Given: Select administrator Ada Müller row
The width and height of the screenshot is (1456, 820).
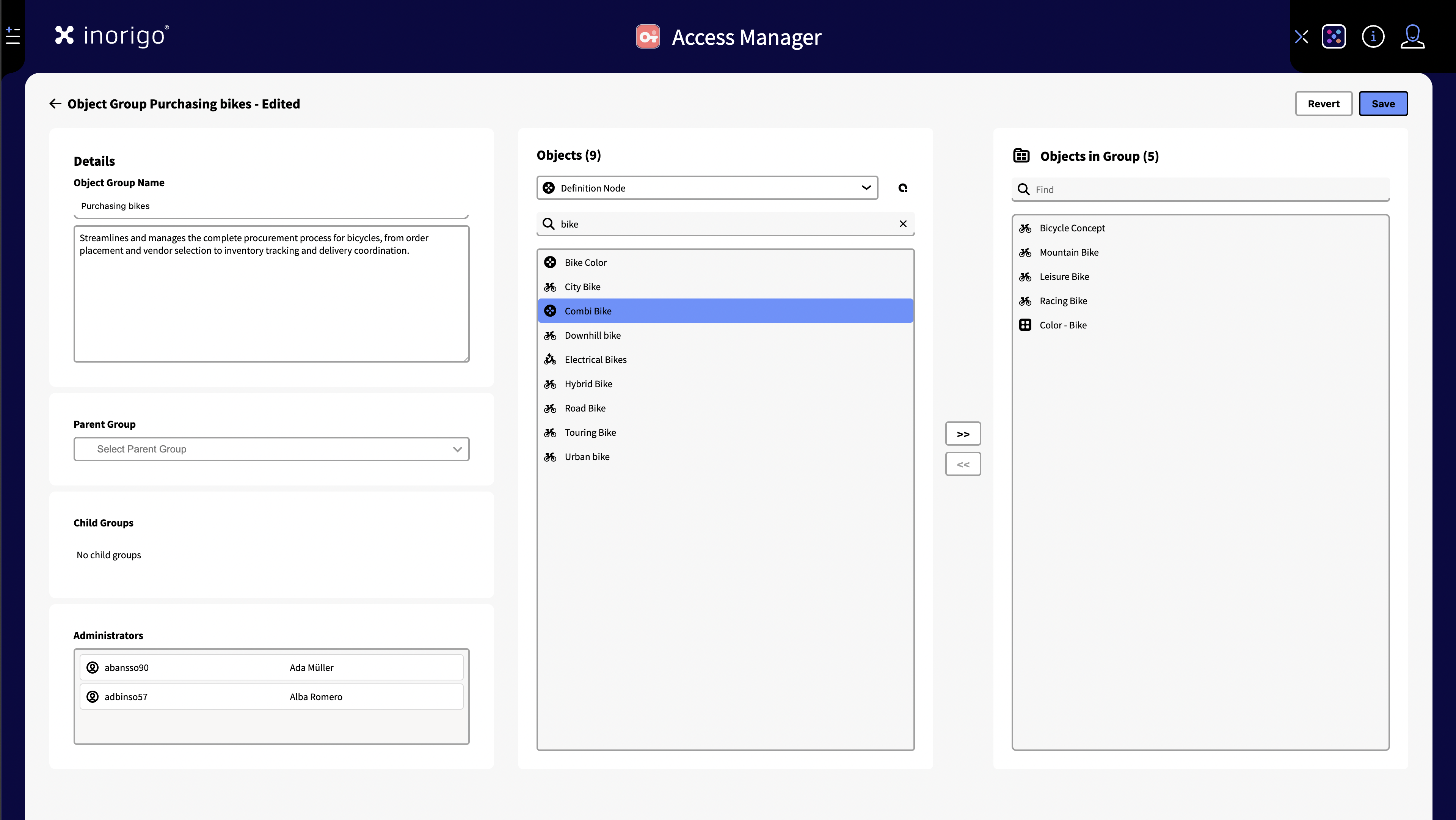Looking at the screenshot, I should (271, 667).
